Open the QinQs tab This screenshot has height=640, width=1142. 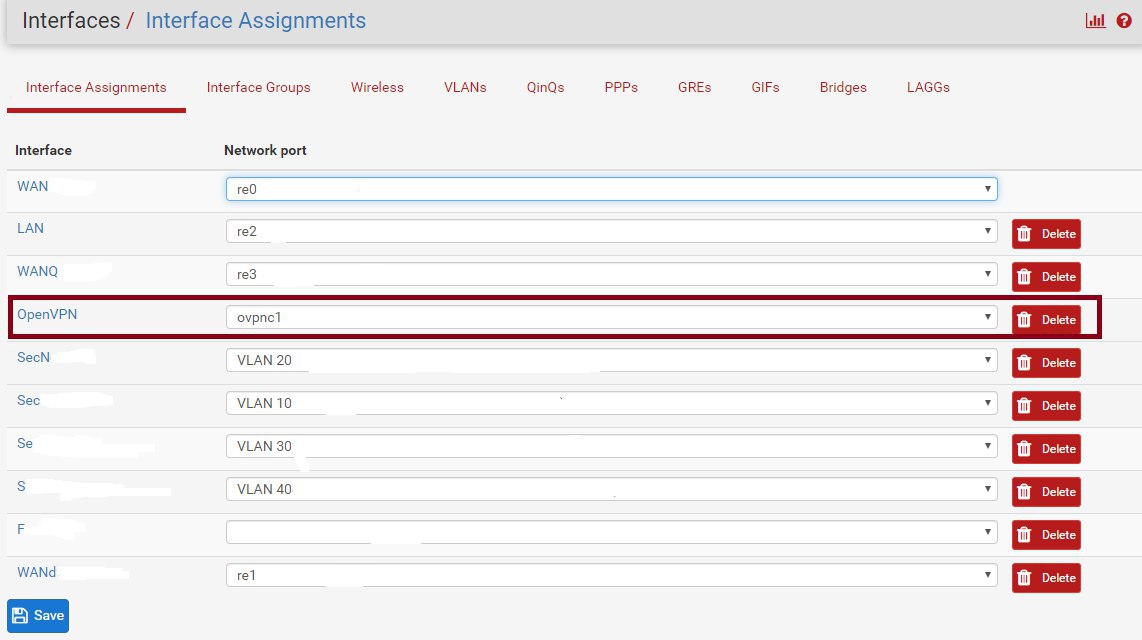coord(546,87)
